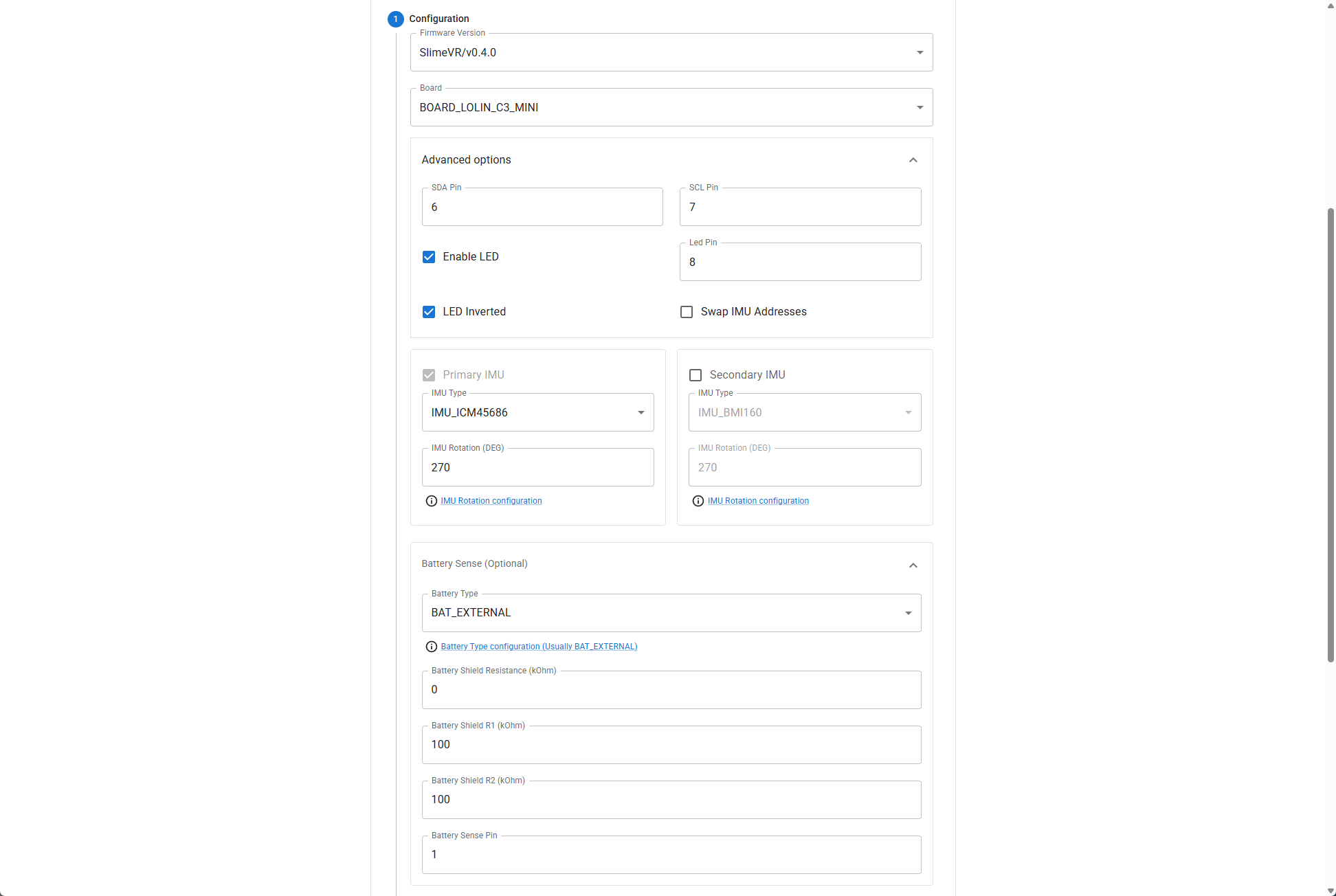The width and height of the screenshot is (1336, 896).
Task: Open primary IMU Rotation configuration link
Action: [491, 501]
